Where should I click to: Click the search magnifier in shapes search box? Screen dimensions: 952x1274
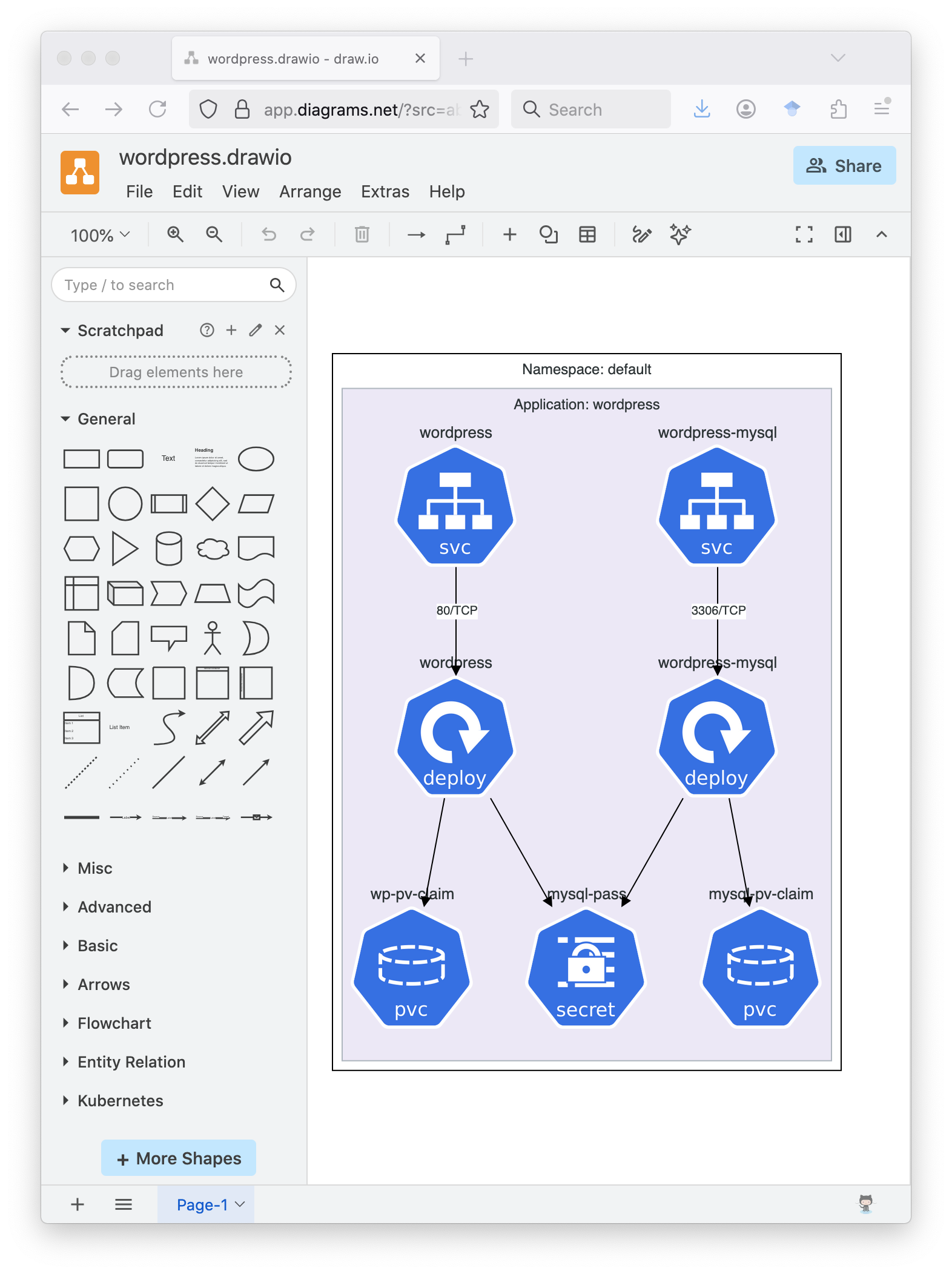coord(277,285)
